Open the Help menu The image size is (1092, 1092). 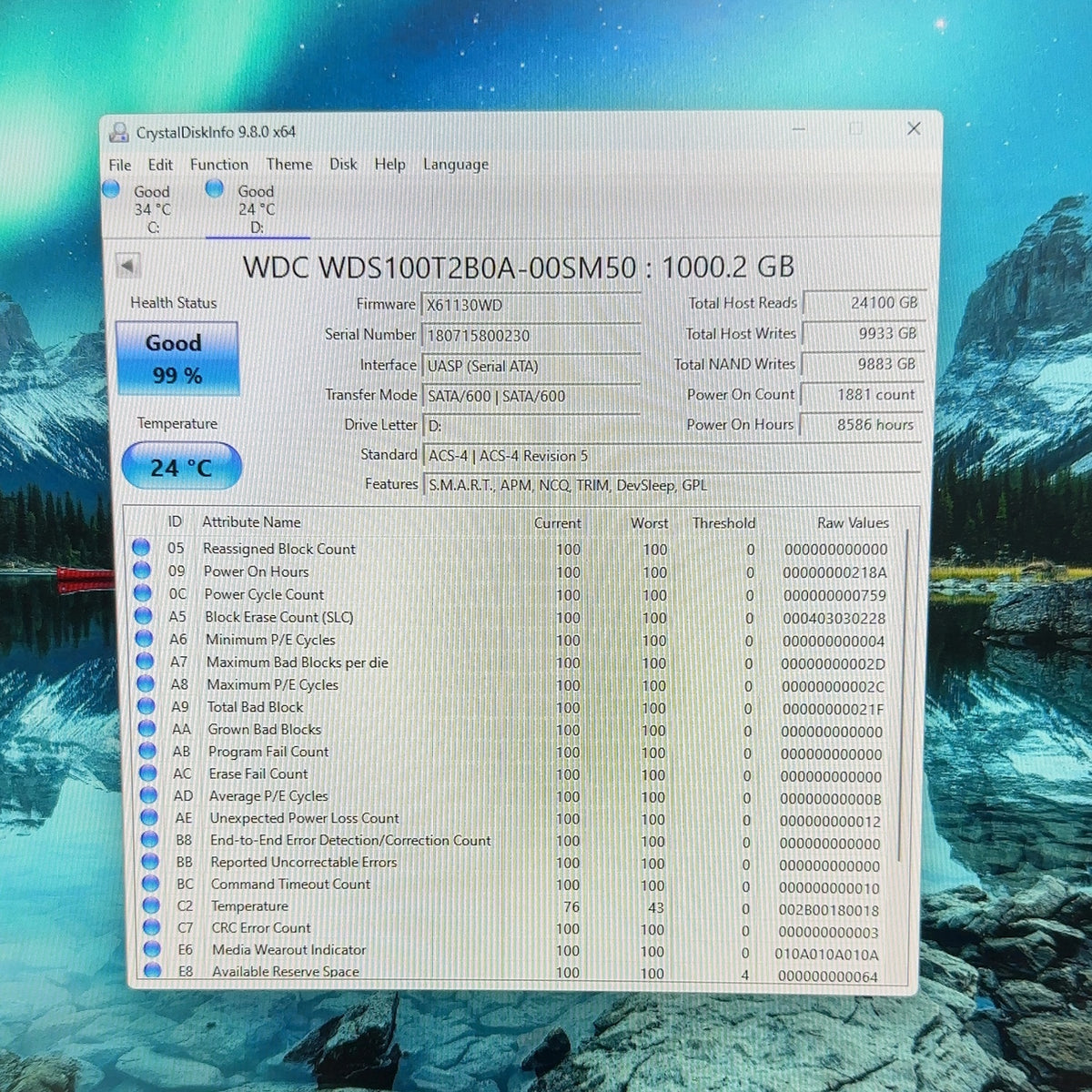click(389, 165)
